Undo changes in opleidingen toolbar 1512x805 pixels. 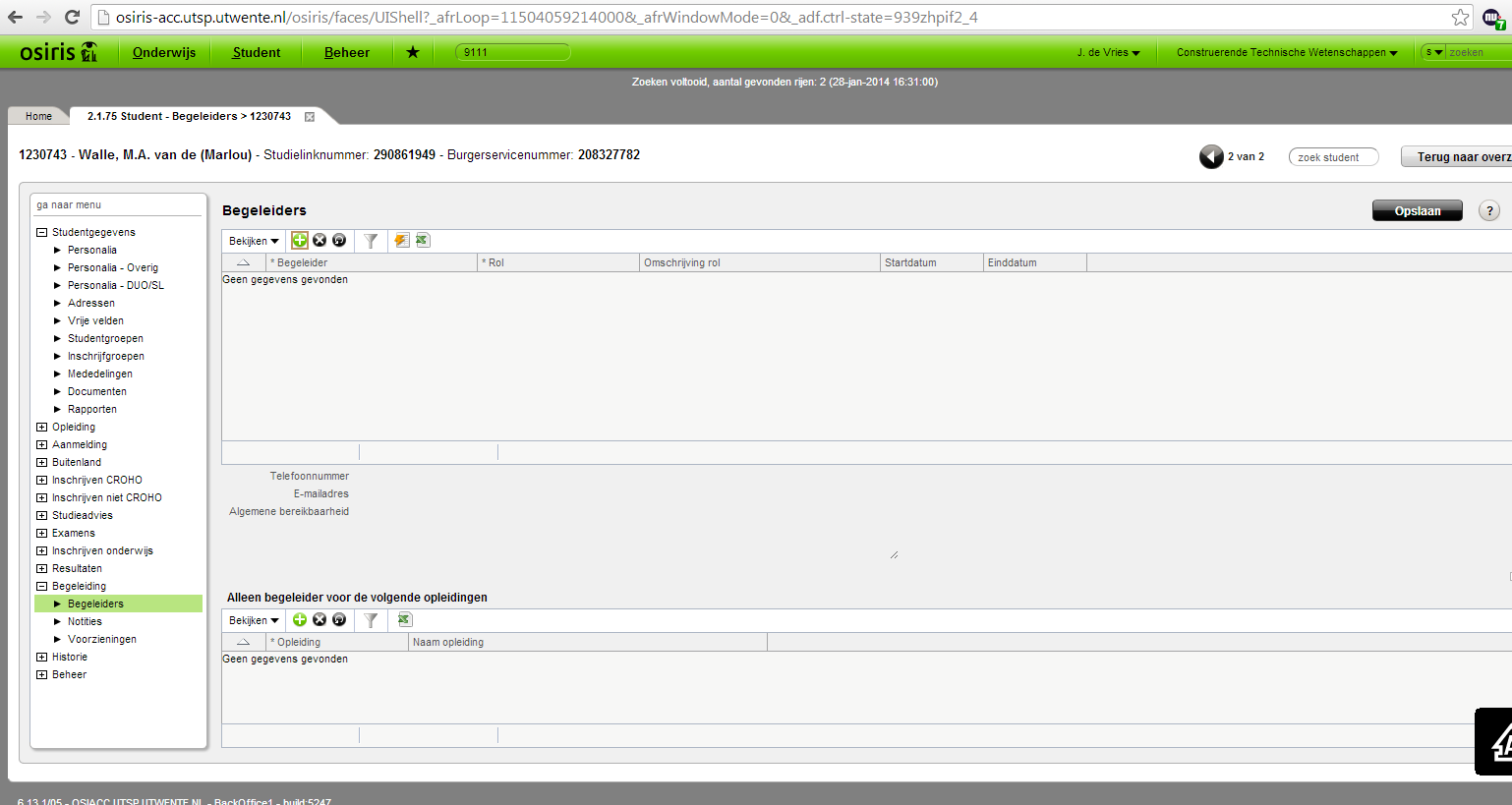(339, 619)
